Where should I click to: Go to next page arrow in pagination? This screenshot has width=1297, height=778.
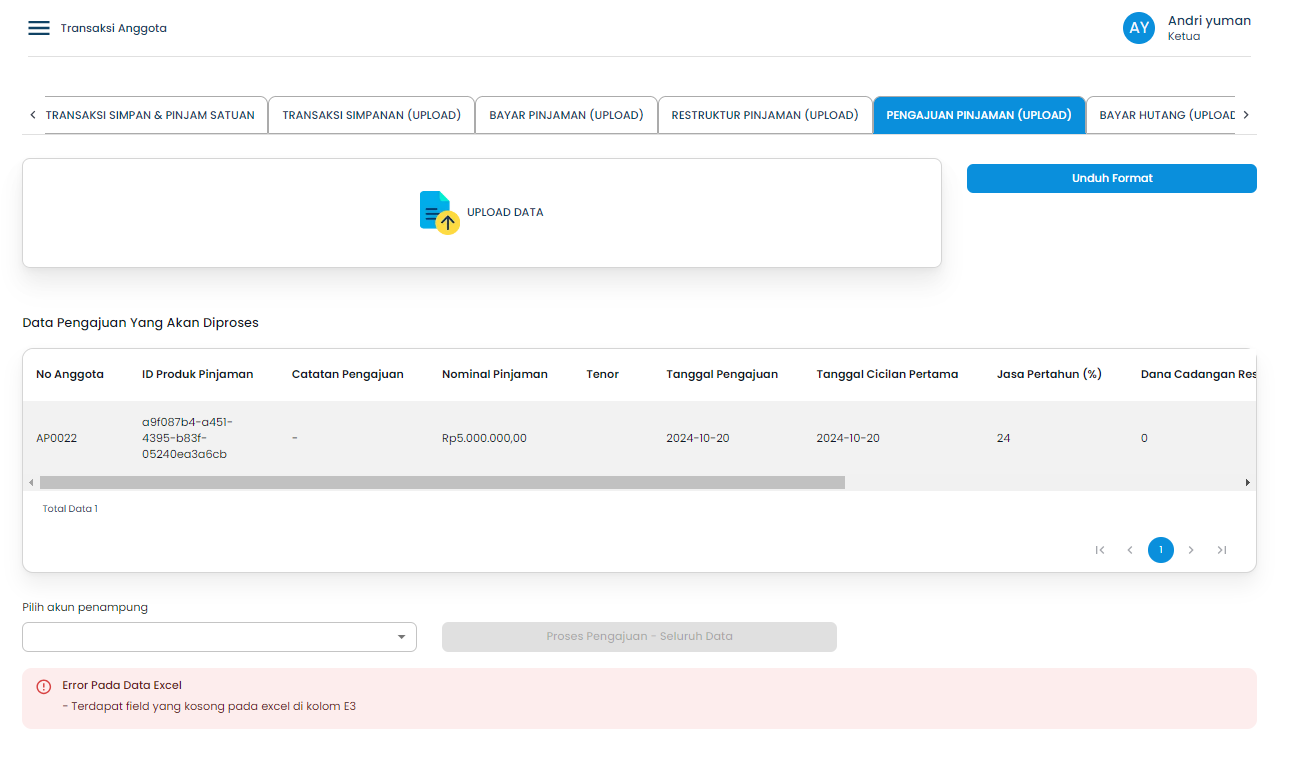(x=1191, y=550)
